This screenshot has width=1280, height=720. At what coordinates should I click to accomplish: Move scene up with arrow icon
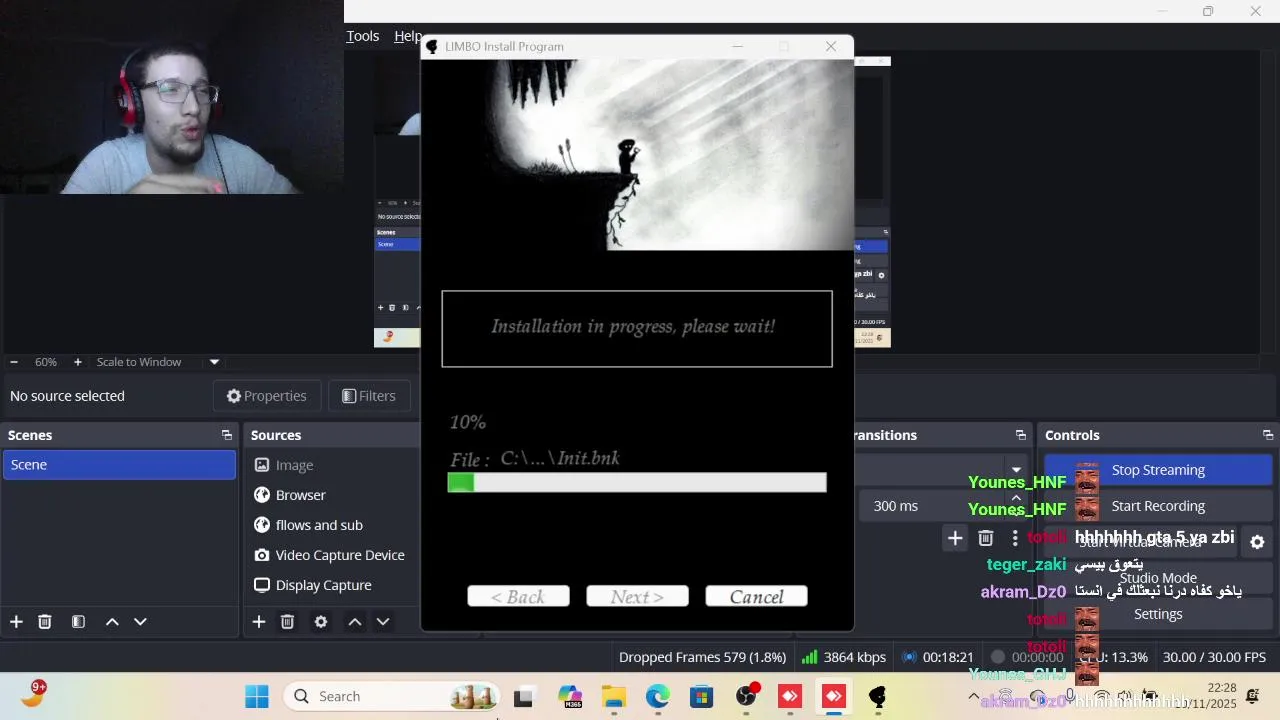pyautogui.click(x=112, y=622)
